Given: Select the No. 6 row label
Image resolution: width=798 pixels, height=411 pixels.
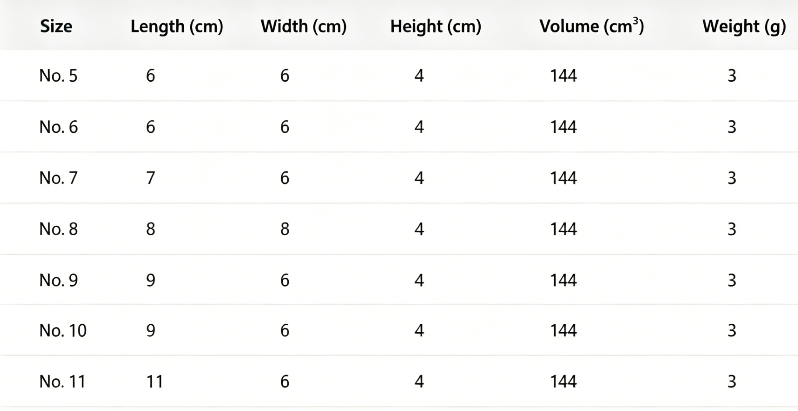Looking at the screenshot, I should (59, 127).
